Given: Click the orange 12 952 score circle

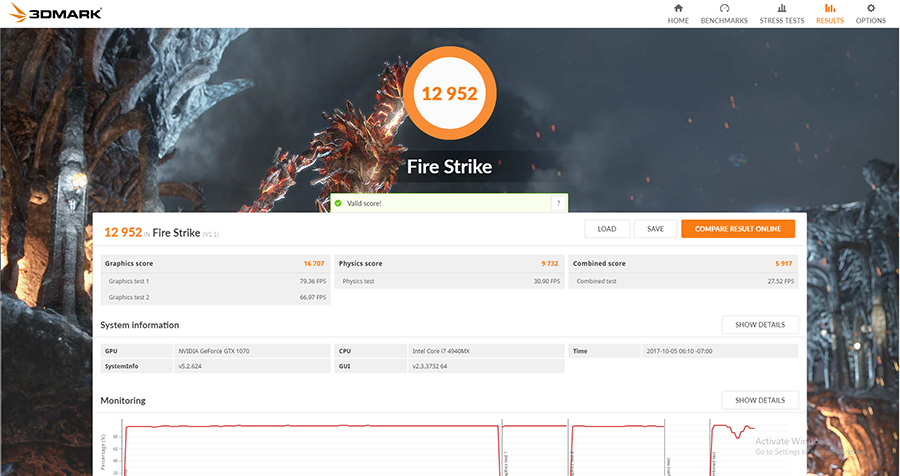Looking at the screenshot, I should 449,95.
